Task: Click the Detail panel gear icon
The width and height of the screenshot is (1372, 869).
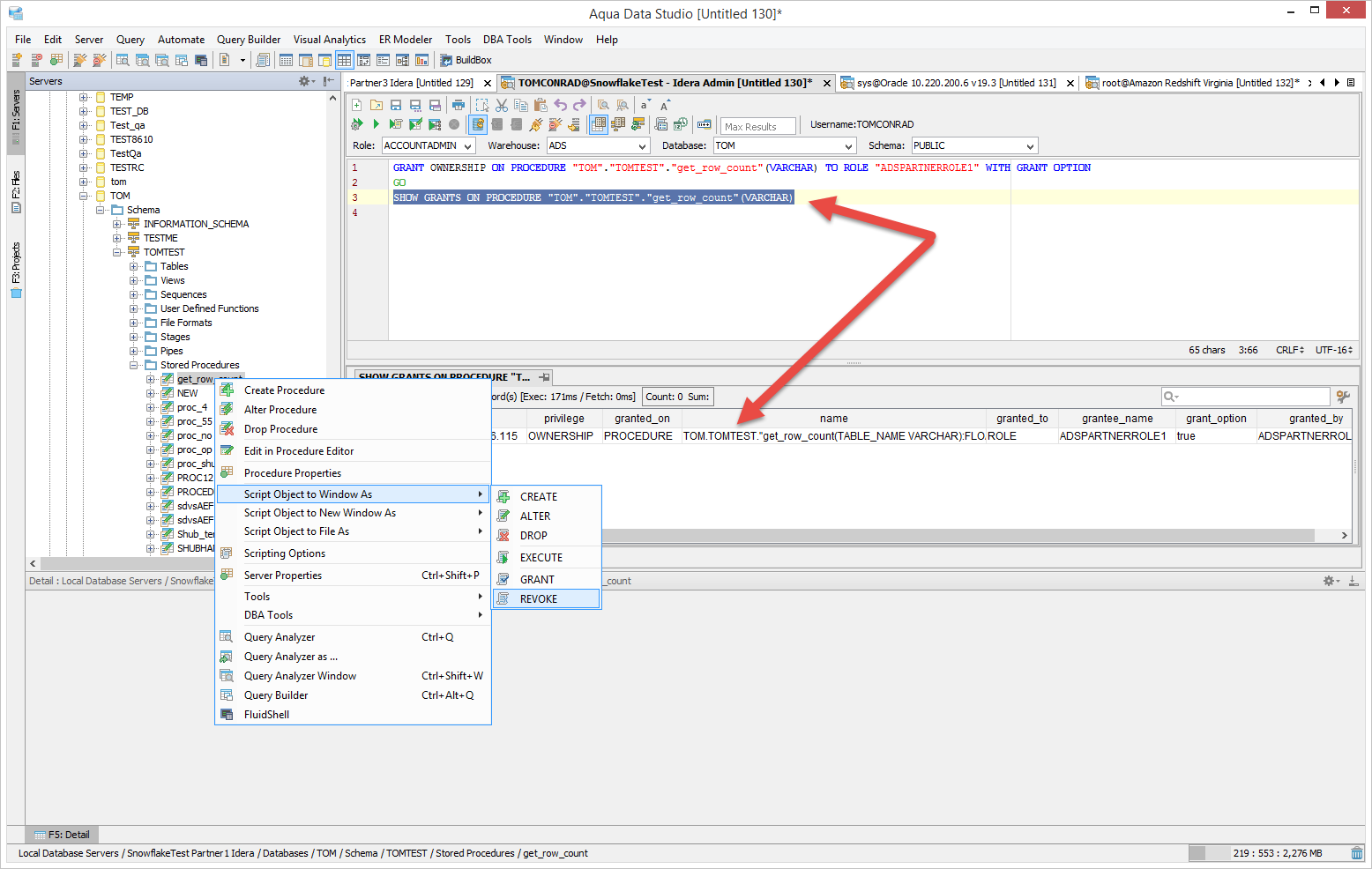Action: click(x=1330, y=581)
